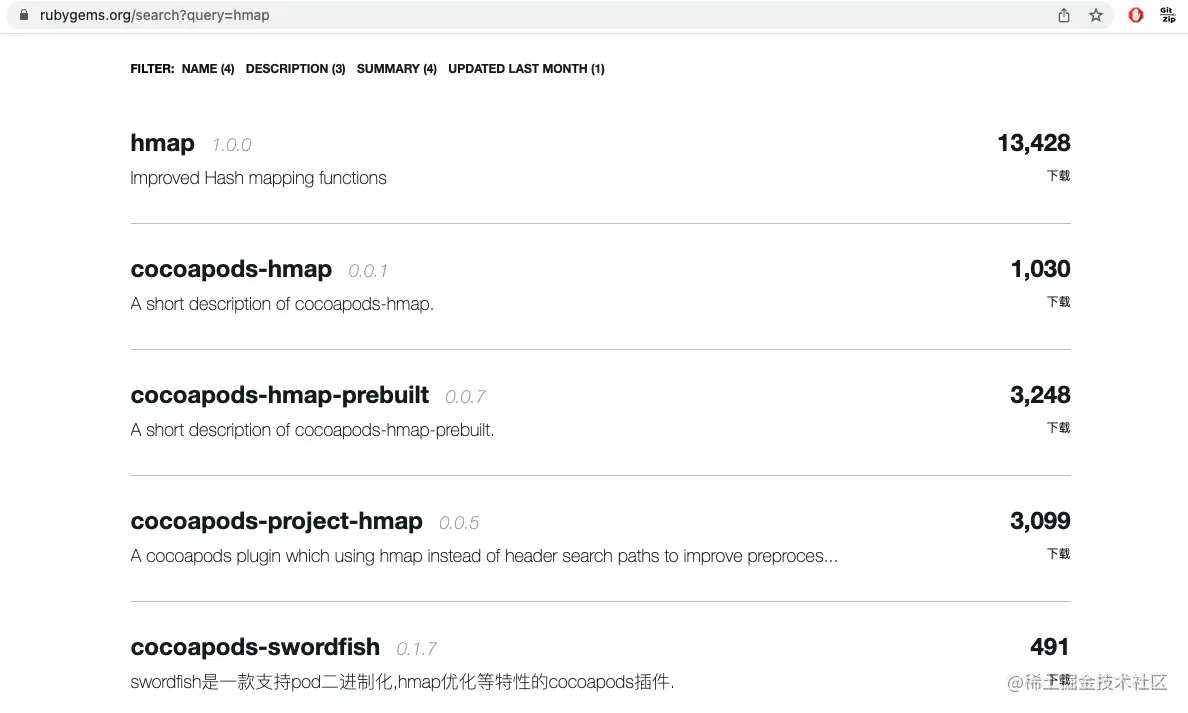
Task: Open cocoapods-swordfish gem result
Action: (x=255, y=647)
